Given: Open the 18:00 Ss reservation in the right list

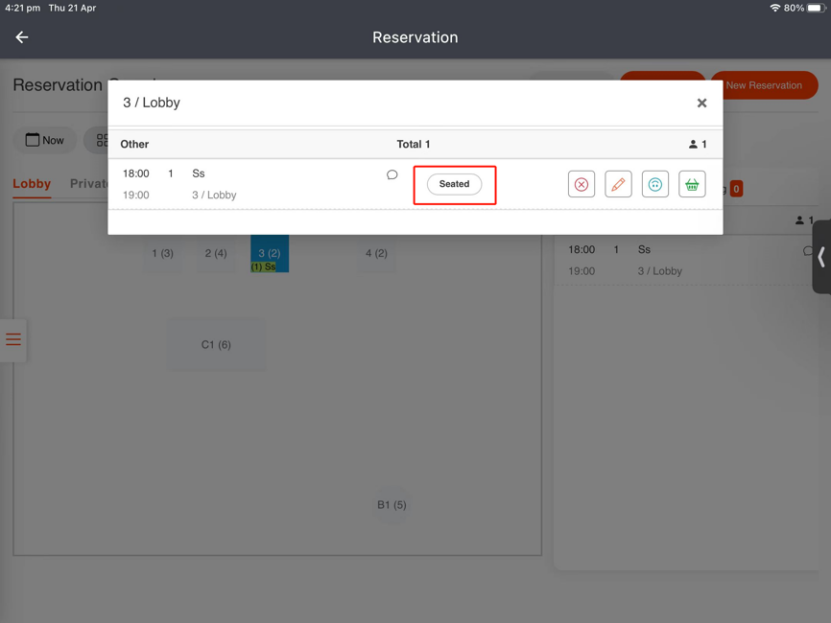Looking at the screenshot, I should [x=660, y=260].
